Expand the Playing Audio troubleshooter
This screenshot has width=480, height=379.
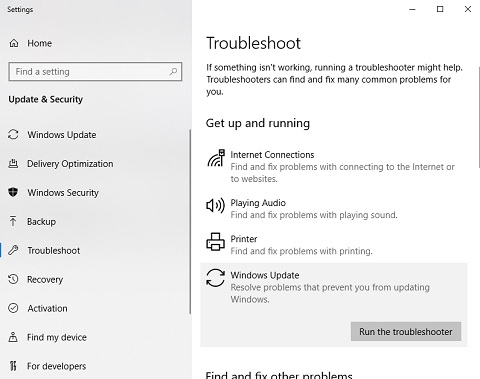coord(333,209)
